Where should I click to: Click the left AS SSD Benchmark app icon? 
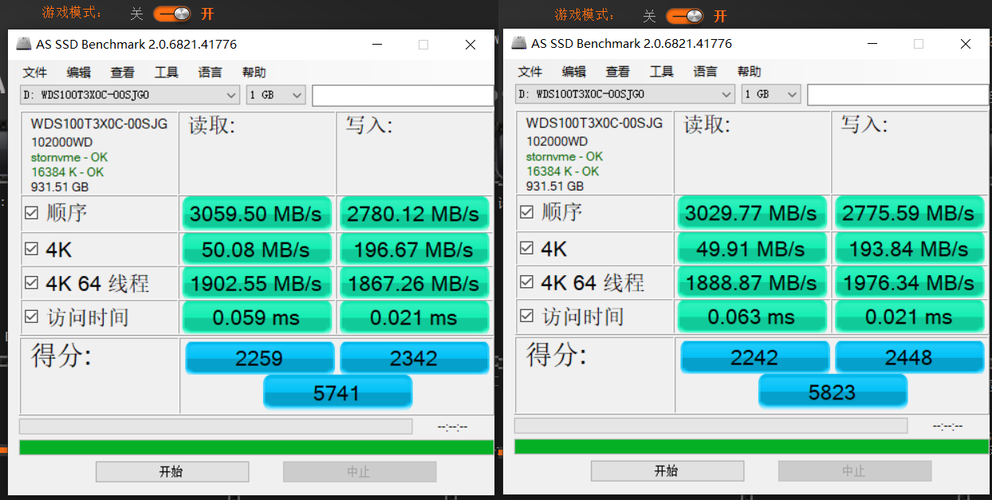(x=24, y=44)
